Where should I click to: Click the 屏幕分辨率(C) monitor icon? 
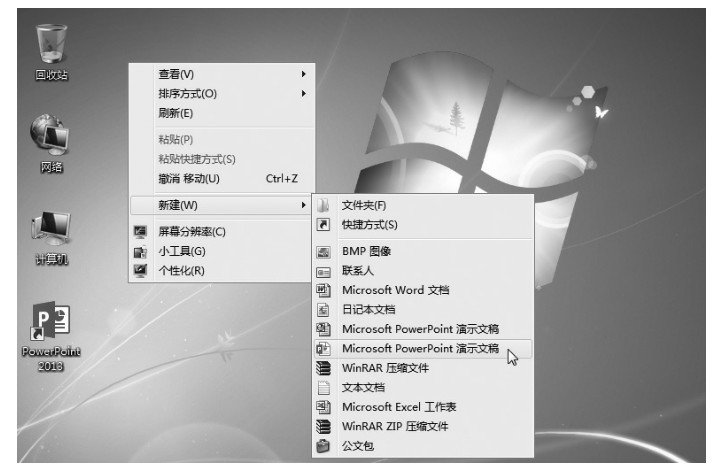(x=140, y=232)
